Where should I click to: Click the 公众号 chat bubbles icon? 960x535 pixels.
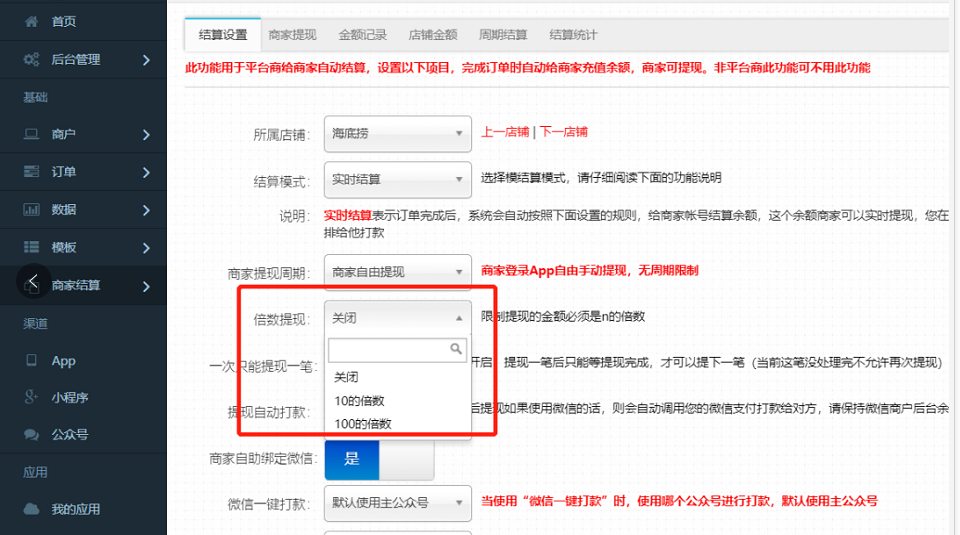pyautogui.click(x=31, y=435)
